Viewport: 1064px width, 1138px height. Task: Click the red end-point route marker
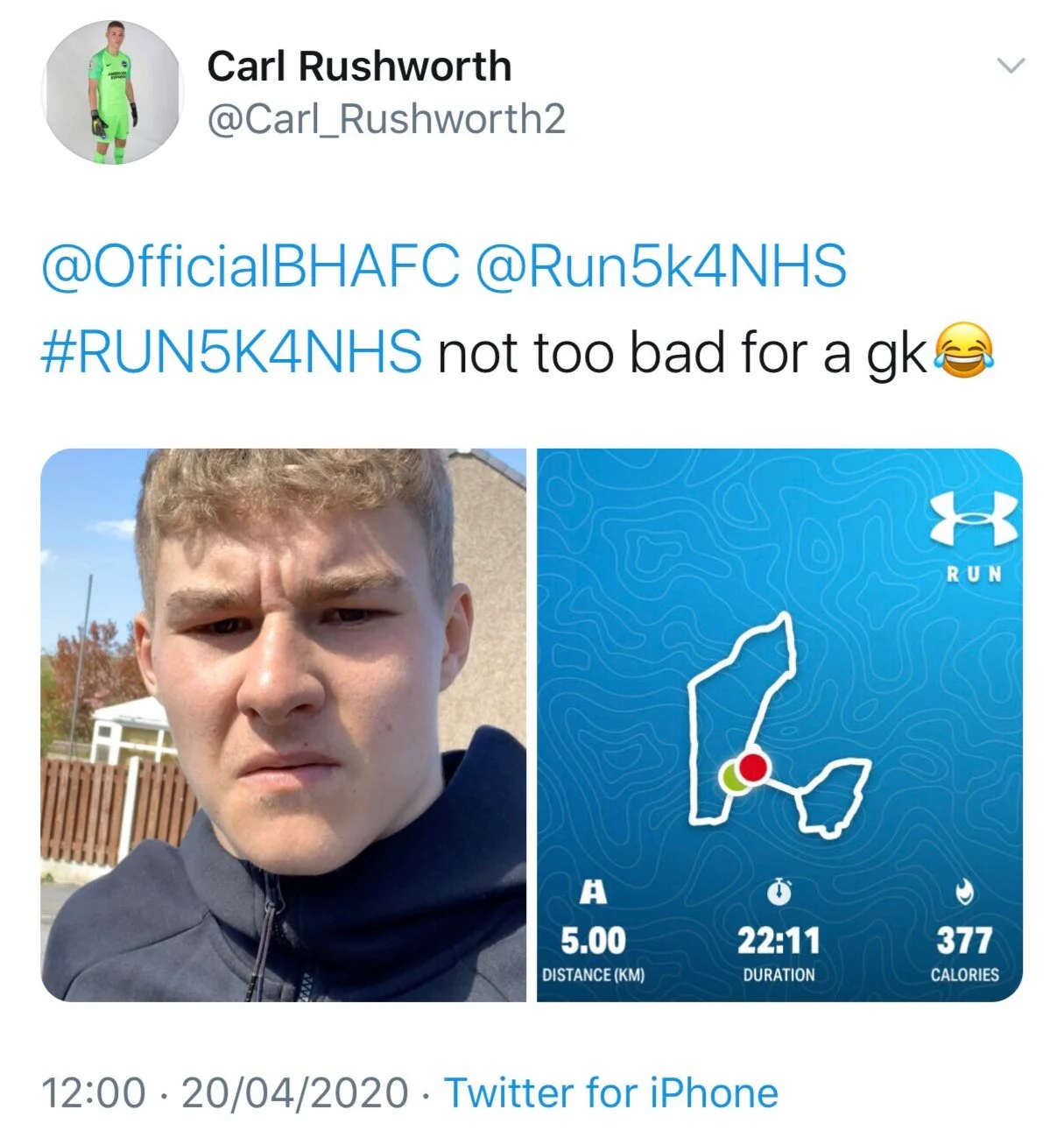(751, 767)
